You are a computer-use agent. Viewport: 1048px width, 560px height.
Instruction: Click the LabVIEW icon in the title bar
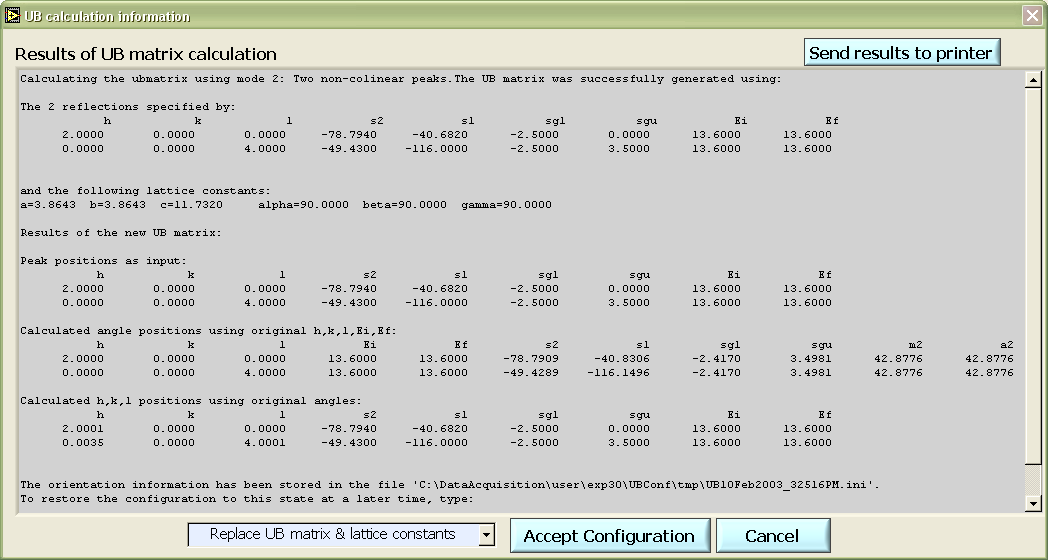(13, 16)
